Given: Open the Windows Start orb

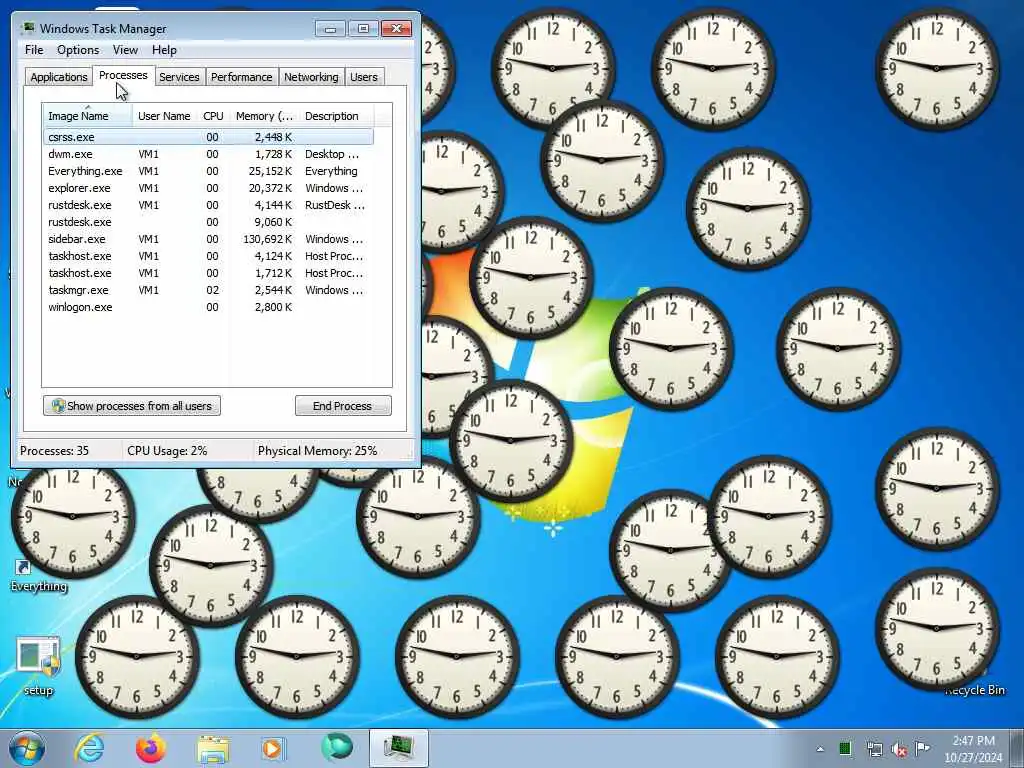Looking at the screenshot, I should tap(26, 748).
